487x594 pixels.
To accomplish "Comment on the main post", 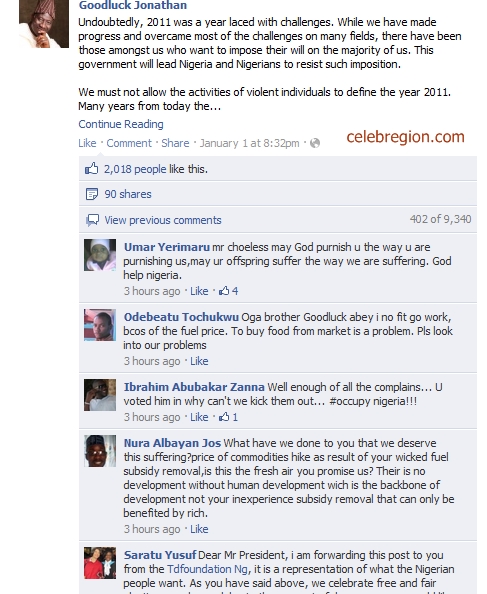I will point(129,143).
